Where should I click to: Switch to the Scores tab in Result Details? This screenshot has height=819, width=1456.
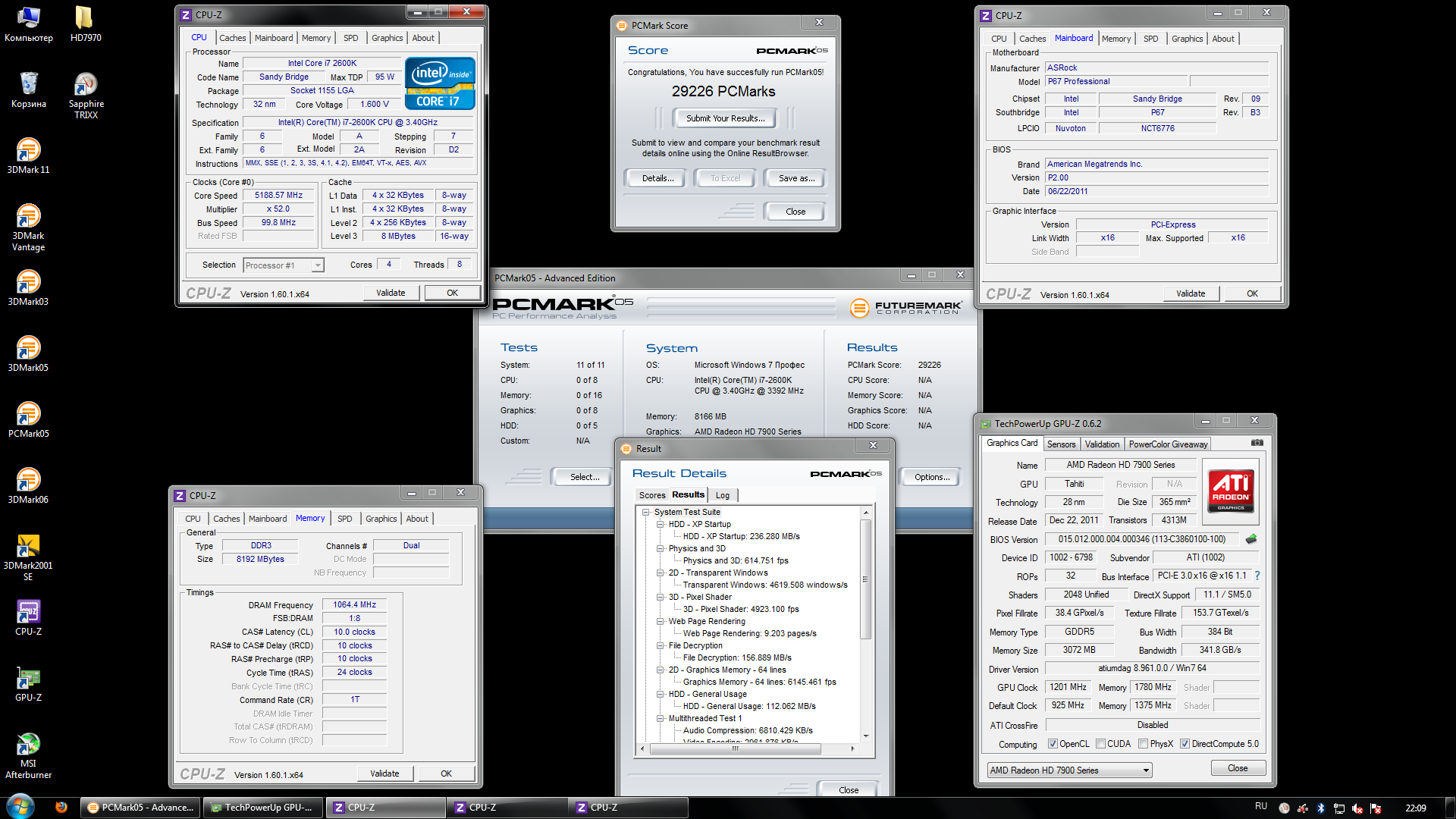(652, 495)
